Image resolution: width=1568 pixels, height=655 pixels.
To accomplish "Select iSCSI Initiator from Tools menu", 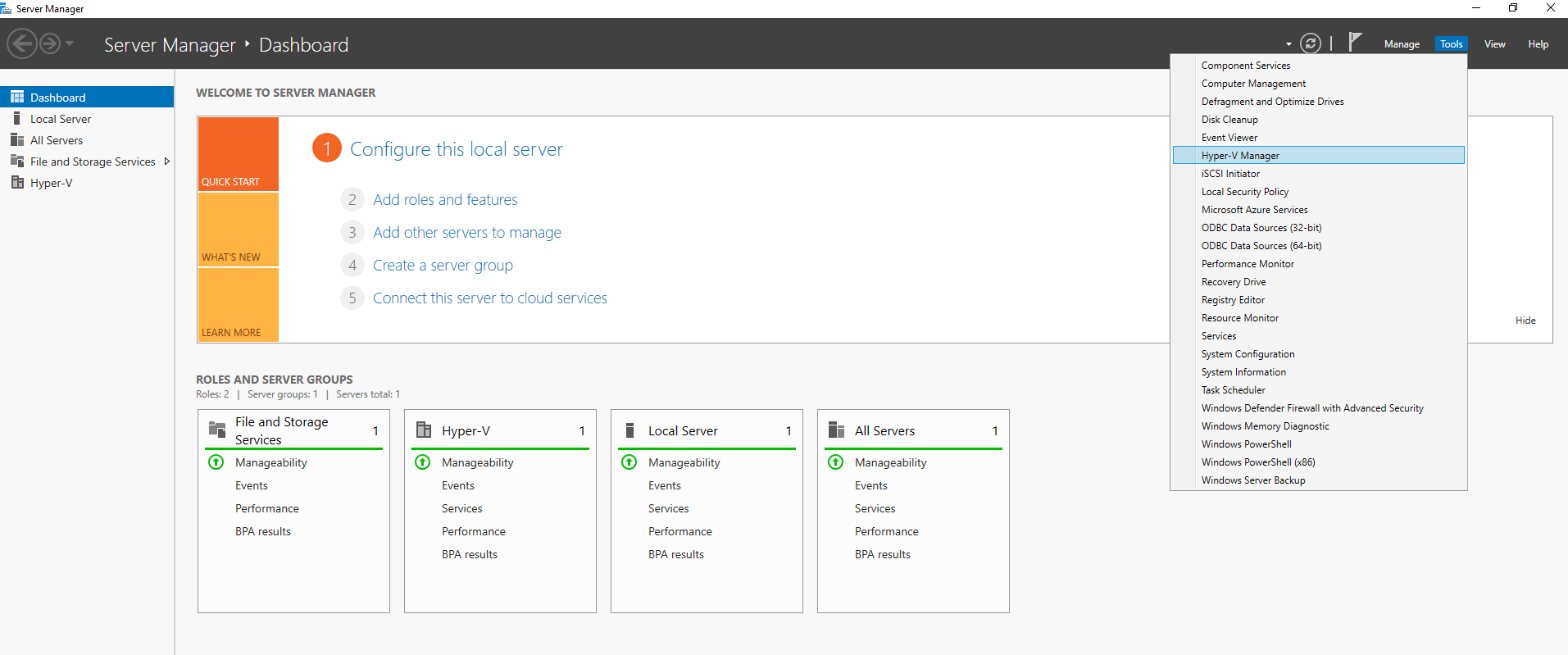I will pyautogui.click(x=1319, y=174).
